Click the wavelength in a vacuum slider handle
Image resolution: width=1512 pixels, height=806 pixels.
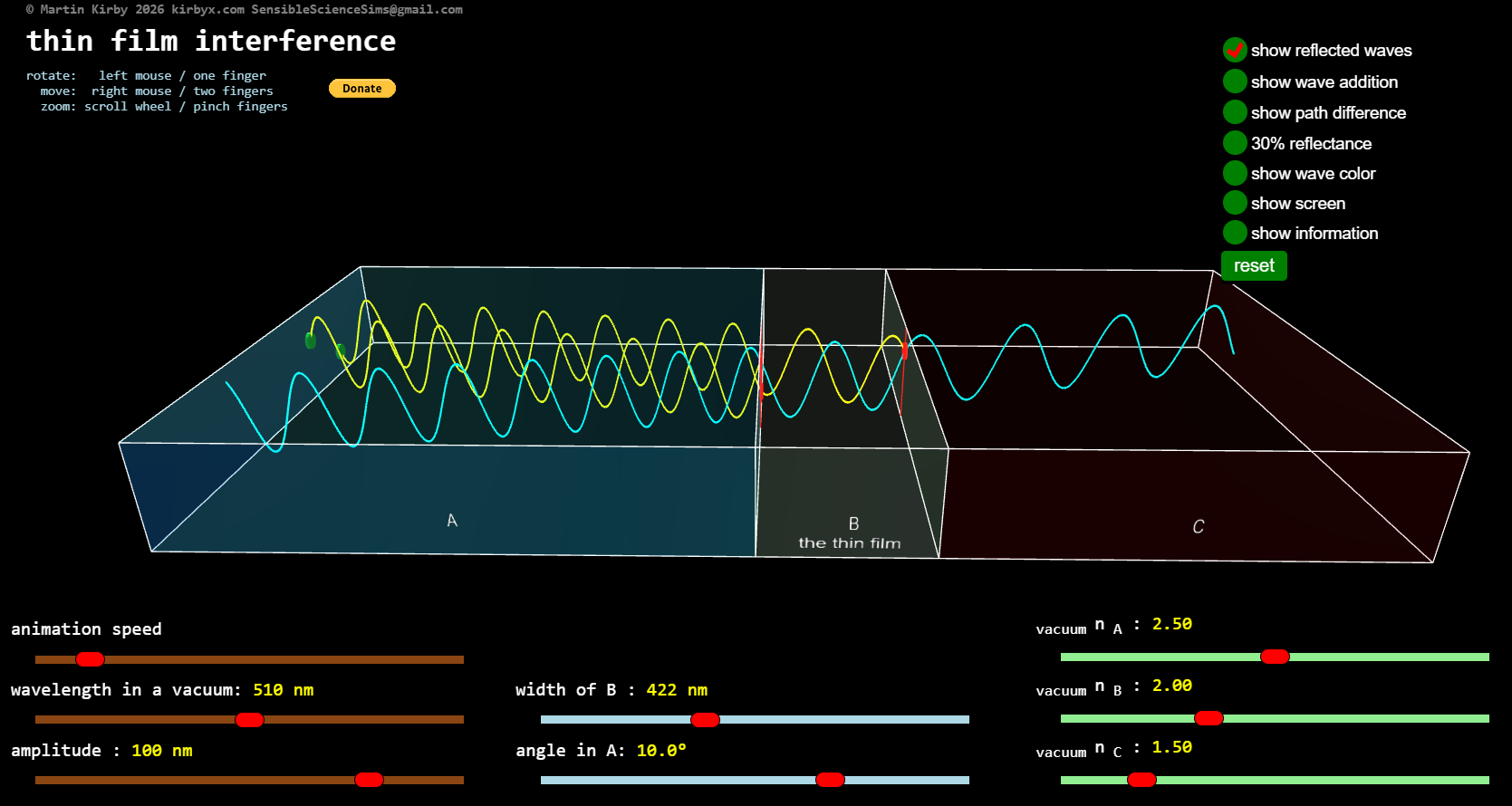coord(249,720)
